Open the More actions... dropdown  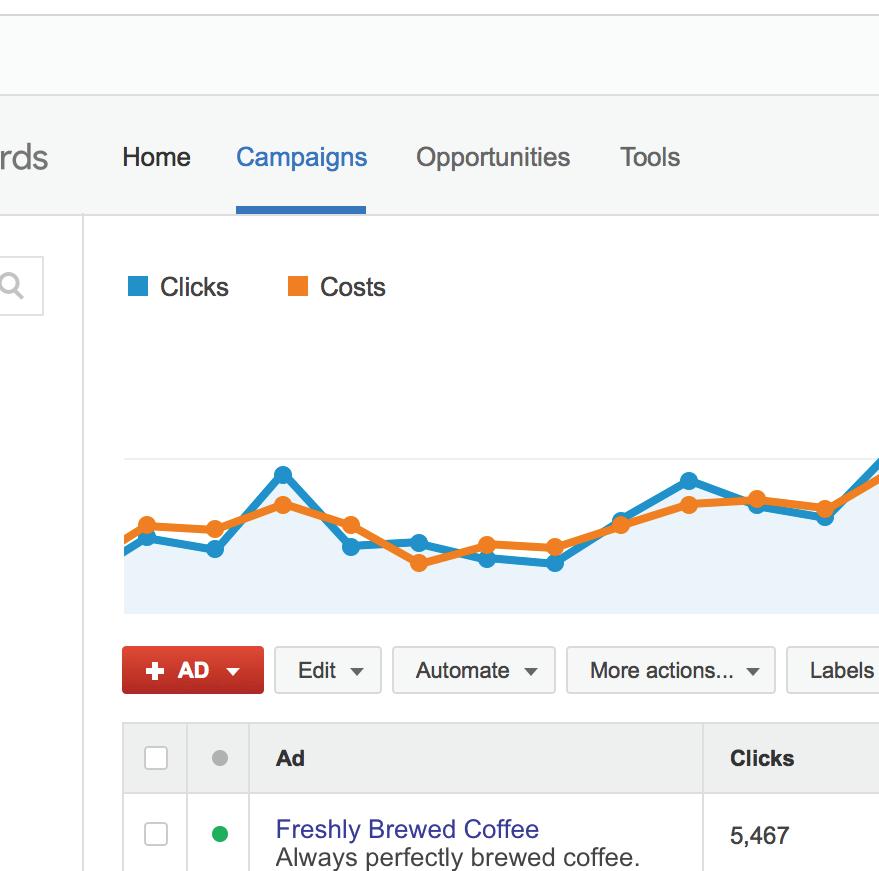point(671,670)
